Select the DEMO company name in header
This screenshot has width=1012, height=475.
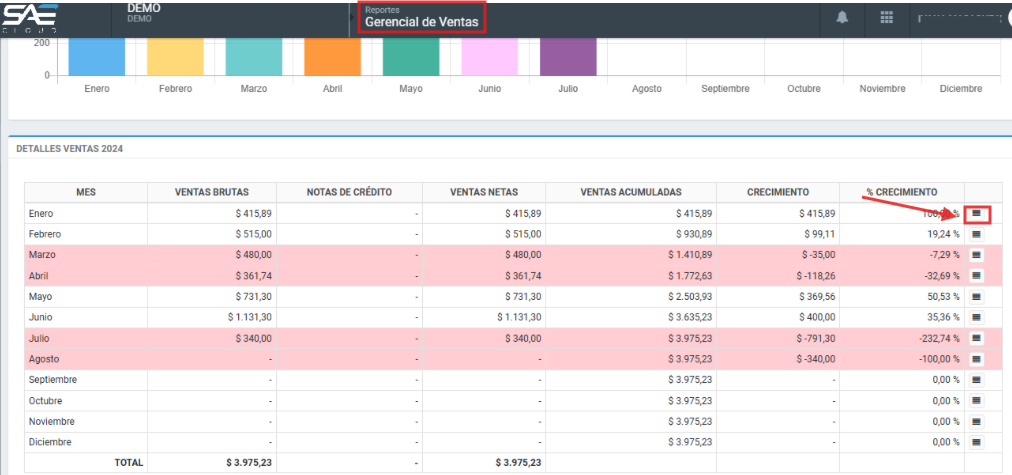[145, 7]
